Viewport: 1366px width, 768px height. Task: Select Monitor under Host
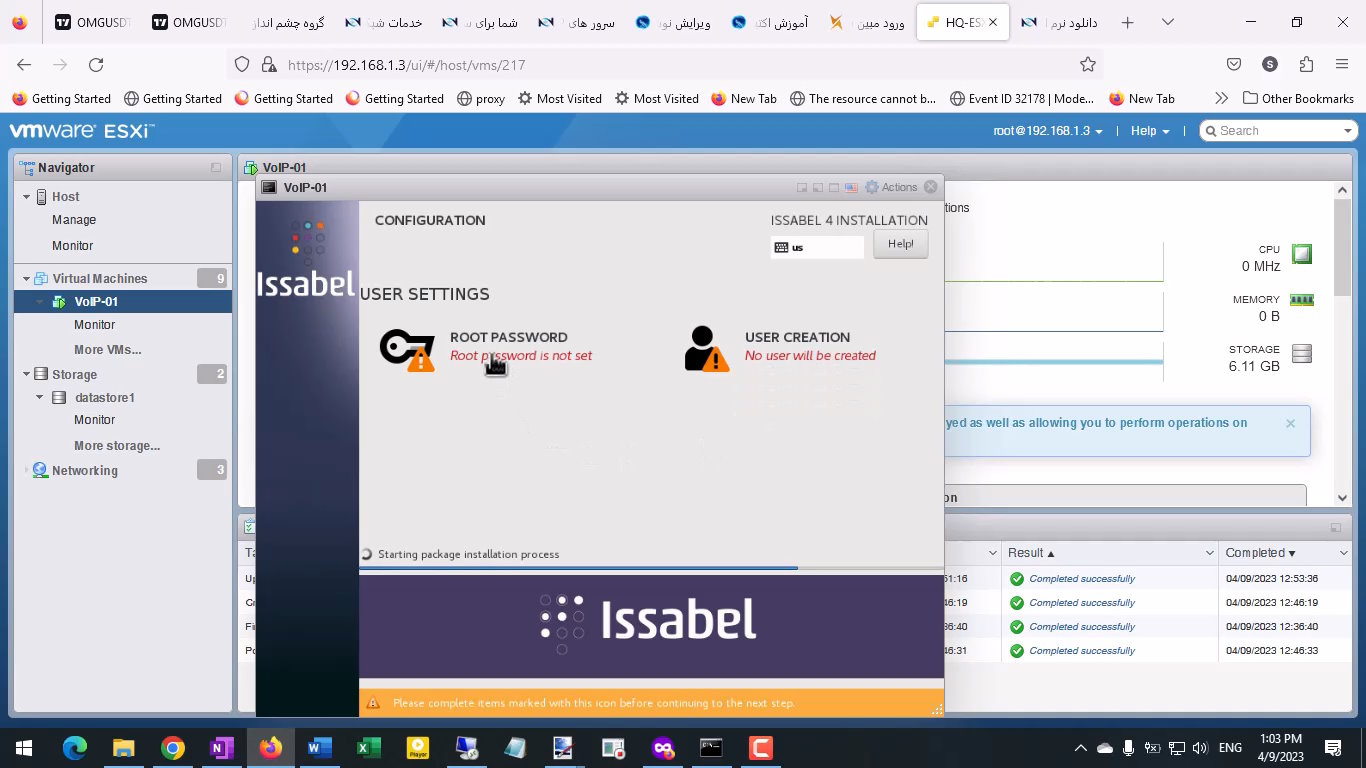[72, 246]
